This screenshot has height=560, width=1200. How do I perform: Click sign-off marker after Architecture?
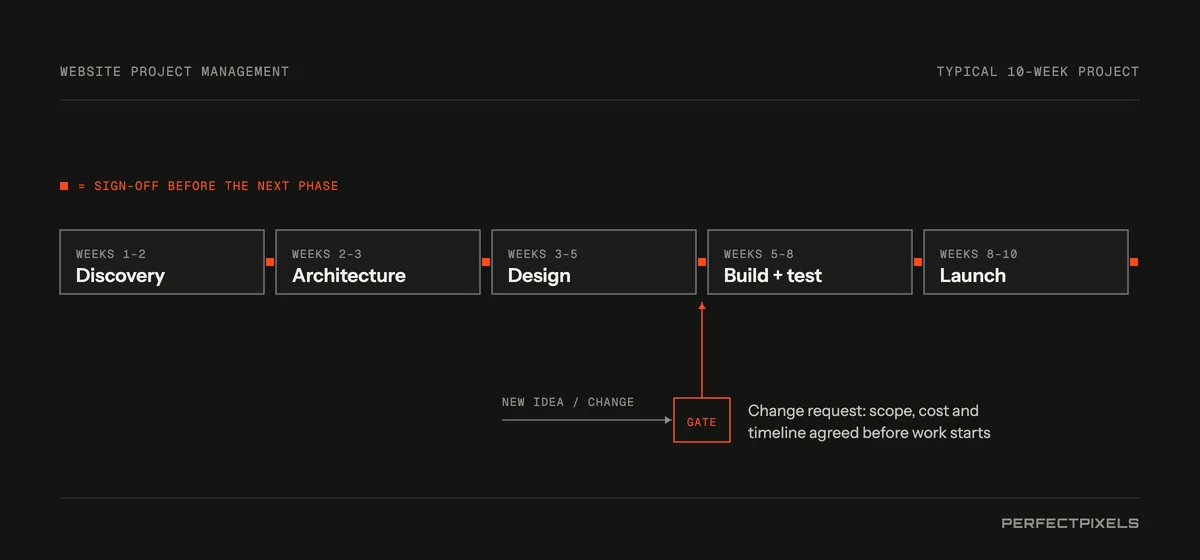click(x=486, y=262)
